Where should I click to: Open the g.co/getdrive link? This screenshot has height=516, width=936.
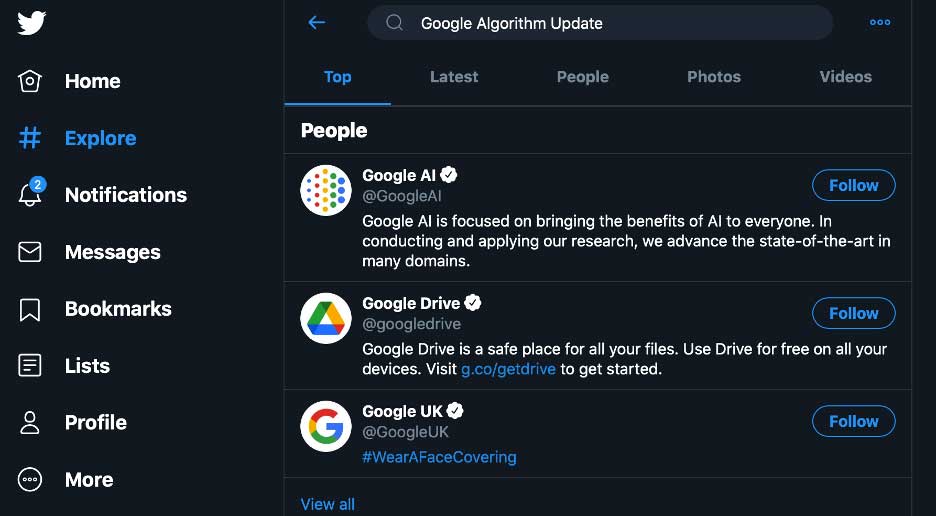click(508, 369)
